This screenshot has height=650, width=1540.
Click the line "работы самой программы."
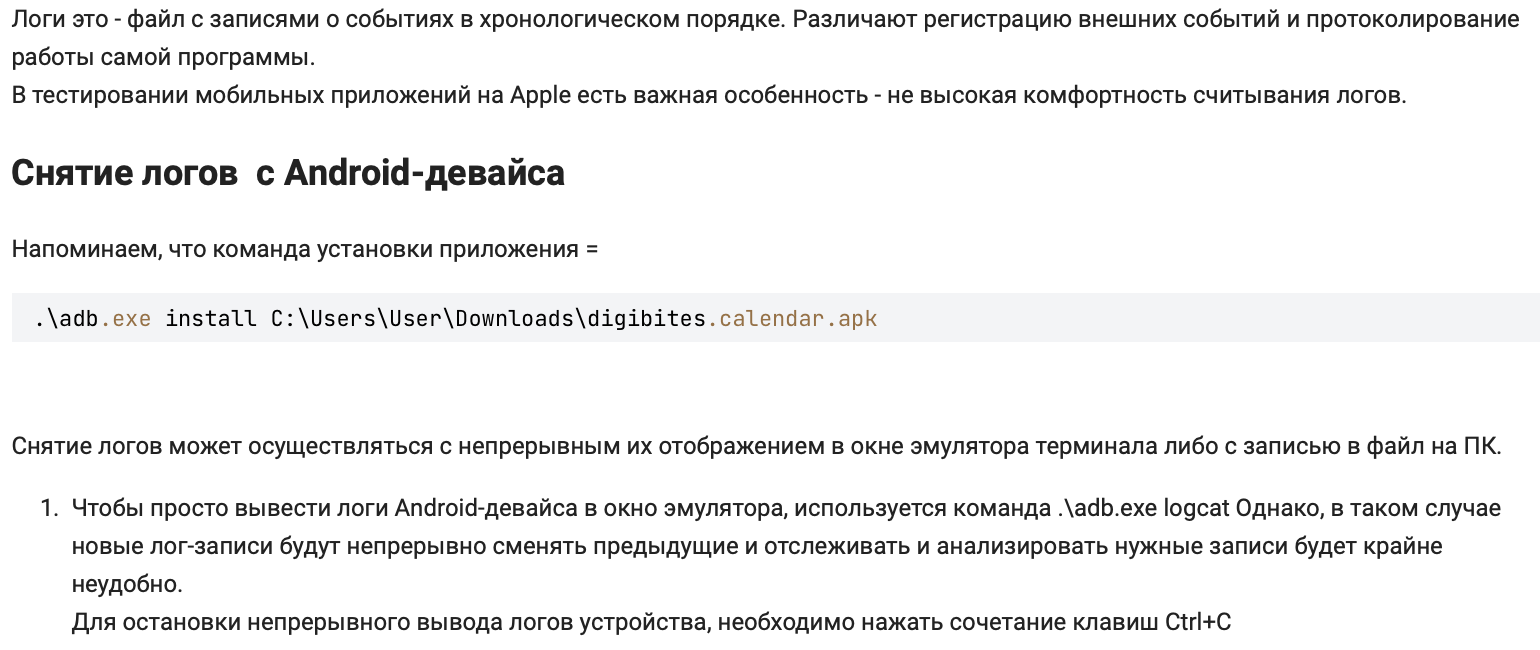[163, 57]
